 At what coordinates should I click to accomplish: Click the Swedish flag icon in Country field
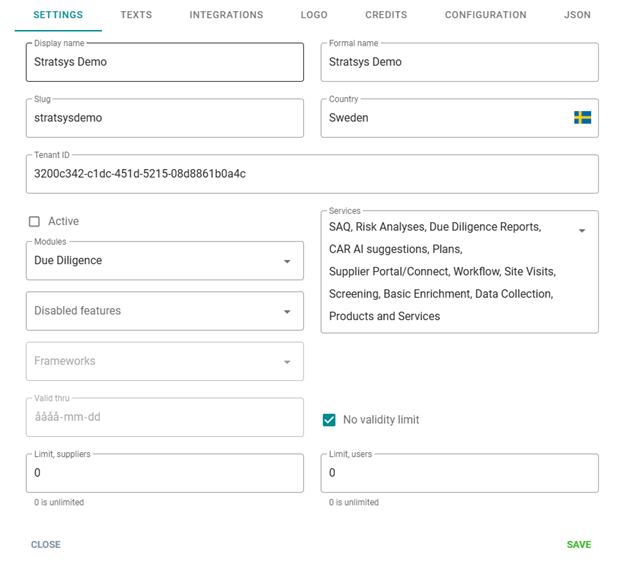point(582,118)
